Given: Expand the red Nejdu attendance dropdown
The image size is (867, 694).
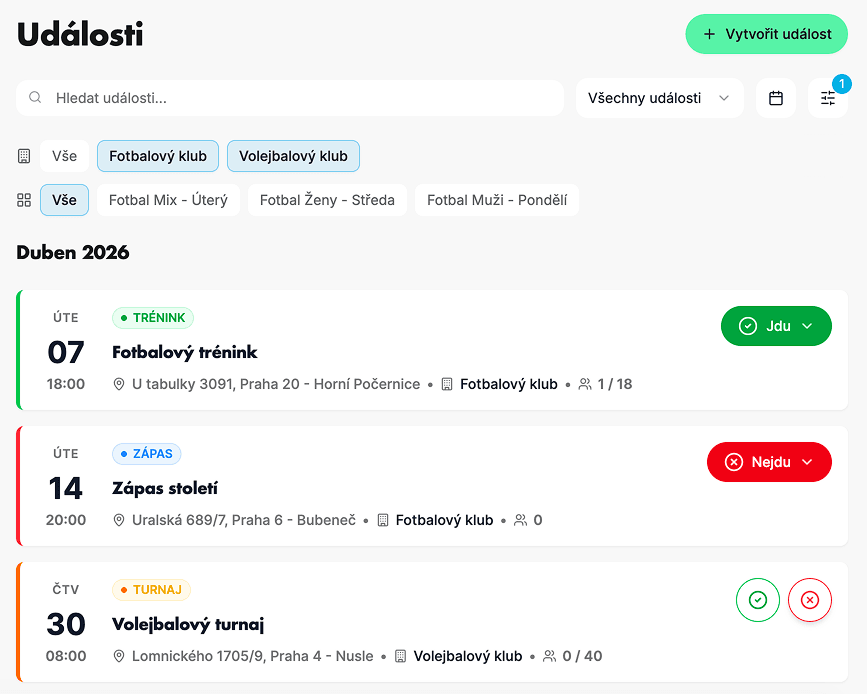Looking at the screenshot, I should [x=769, y=462].
